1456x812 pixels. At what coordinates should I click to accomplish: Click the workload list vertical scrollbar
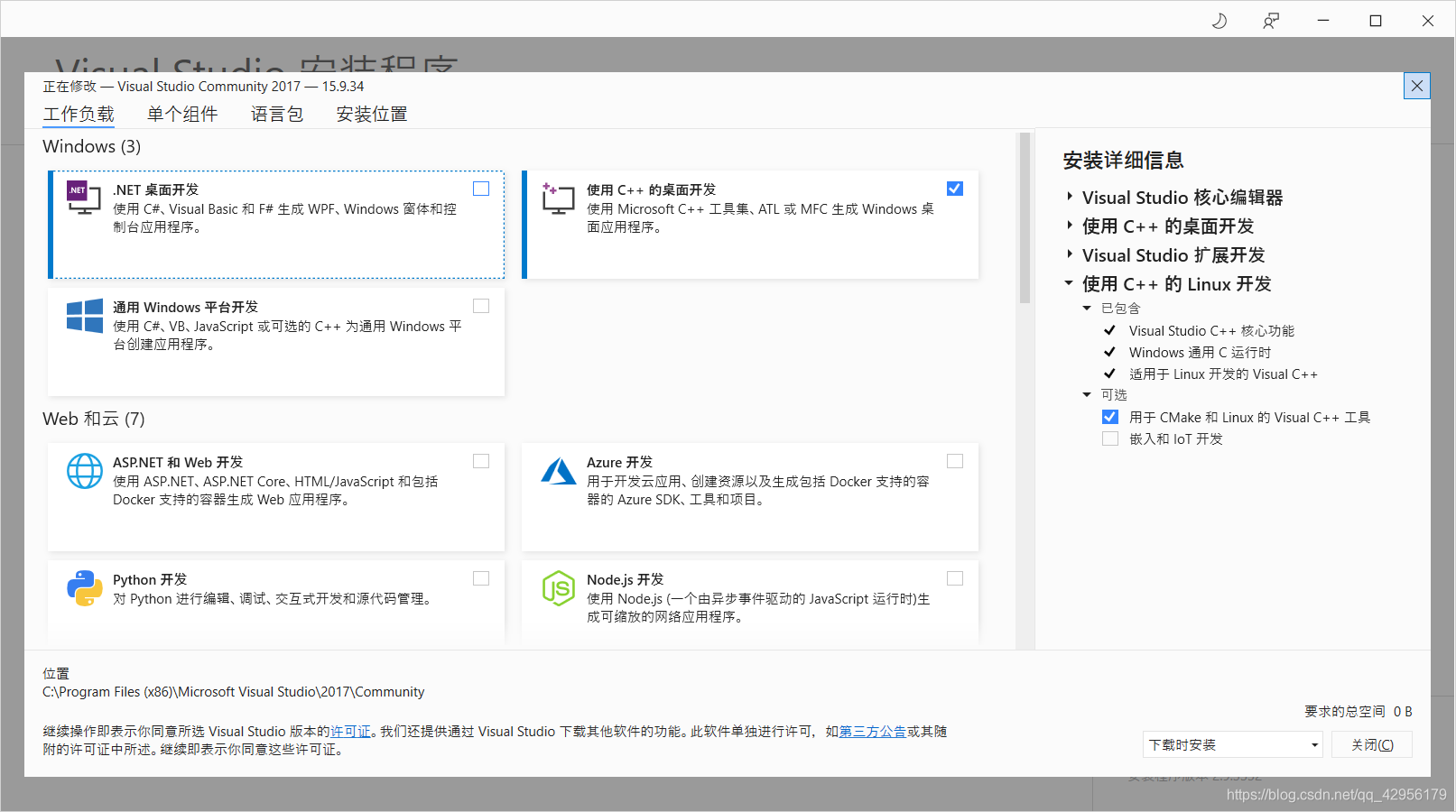[x=1025, y=217]
